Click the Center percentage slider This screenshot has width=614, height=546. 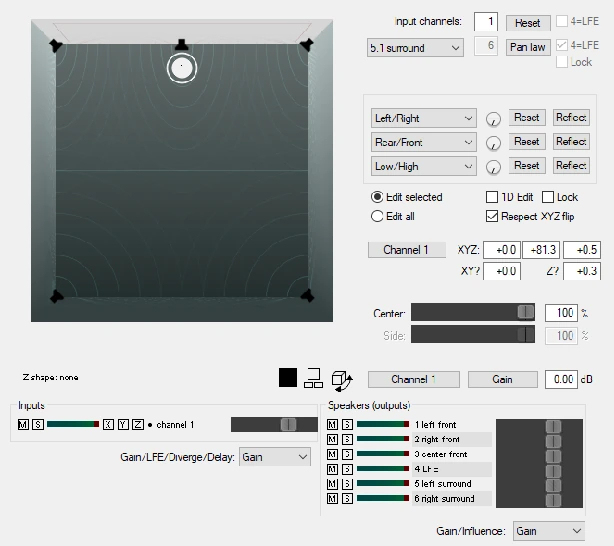pyautogui.click(x=473, y=312)
